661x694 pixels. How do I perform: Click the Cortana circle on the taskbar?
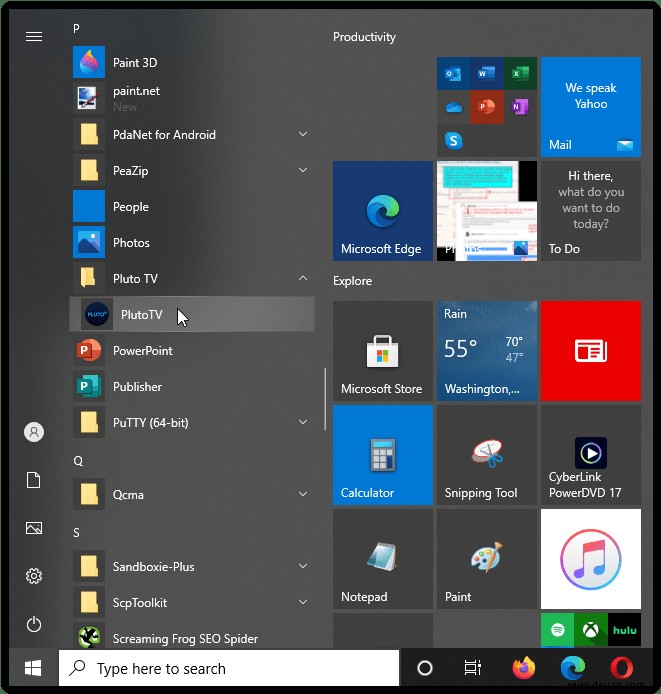[425, 667]
